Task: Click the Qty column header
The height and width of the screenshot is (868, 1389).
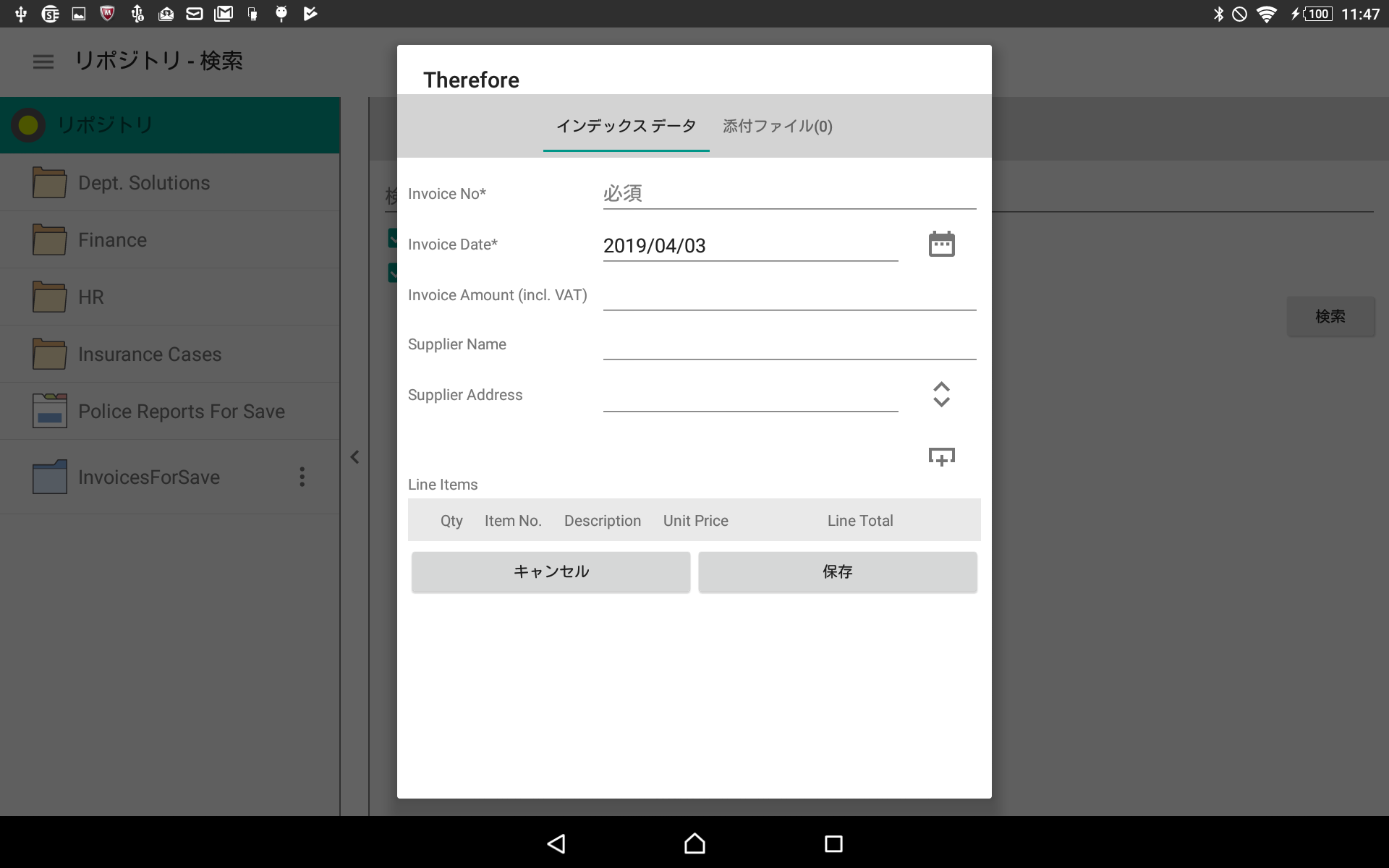Action: [451, 521]
